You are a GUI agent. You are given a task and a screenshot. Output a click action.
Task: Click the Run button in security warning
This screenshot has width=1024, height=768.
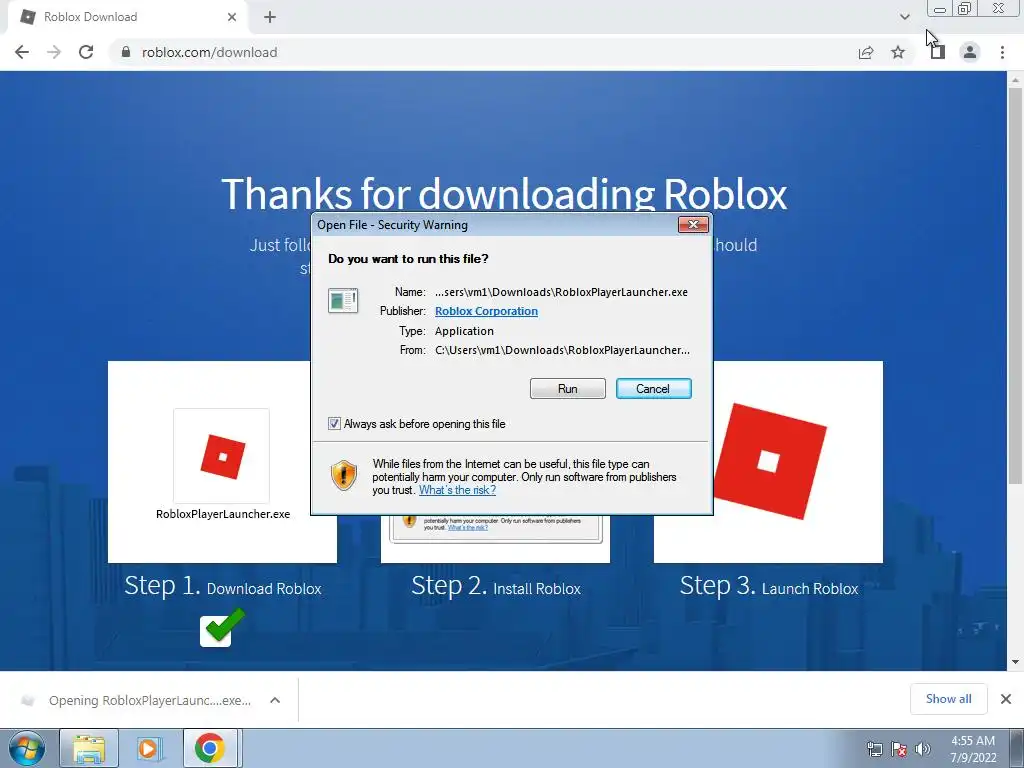568,389
